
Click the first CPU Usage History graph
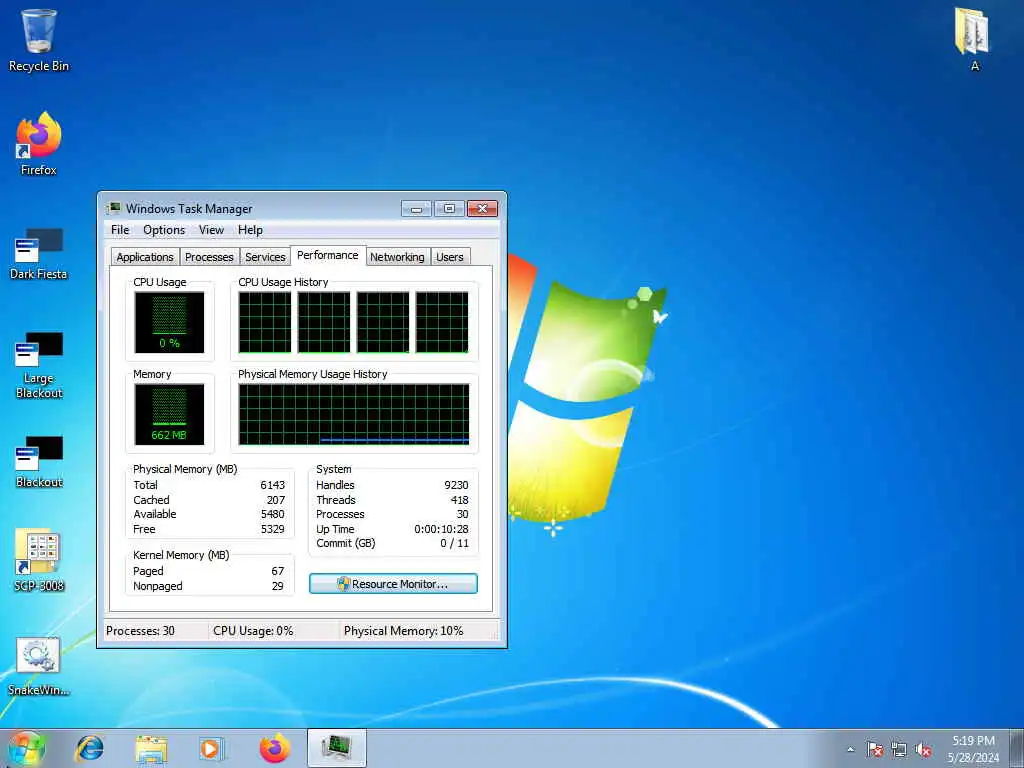[x=264, y=323]
